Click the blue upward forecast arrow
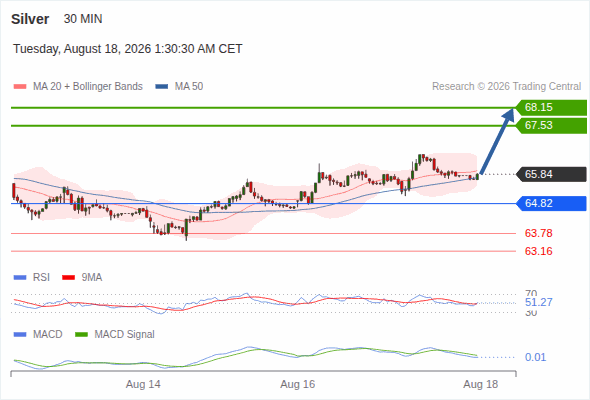This screenshot has width=590, height=400. pyautogui.click(x=497, y=141)
